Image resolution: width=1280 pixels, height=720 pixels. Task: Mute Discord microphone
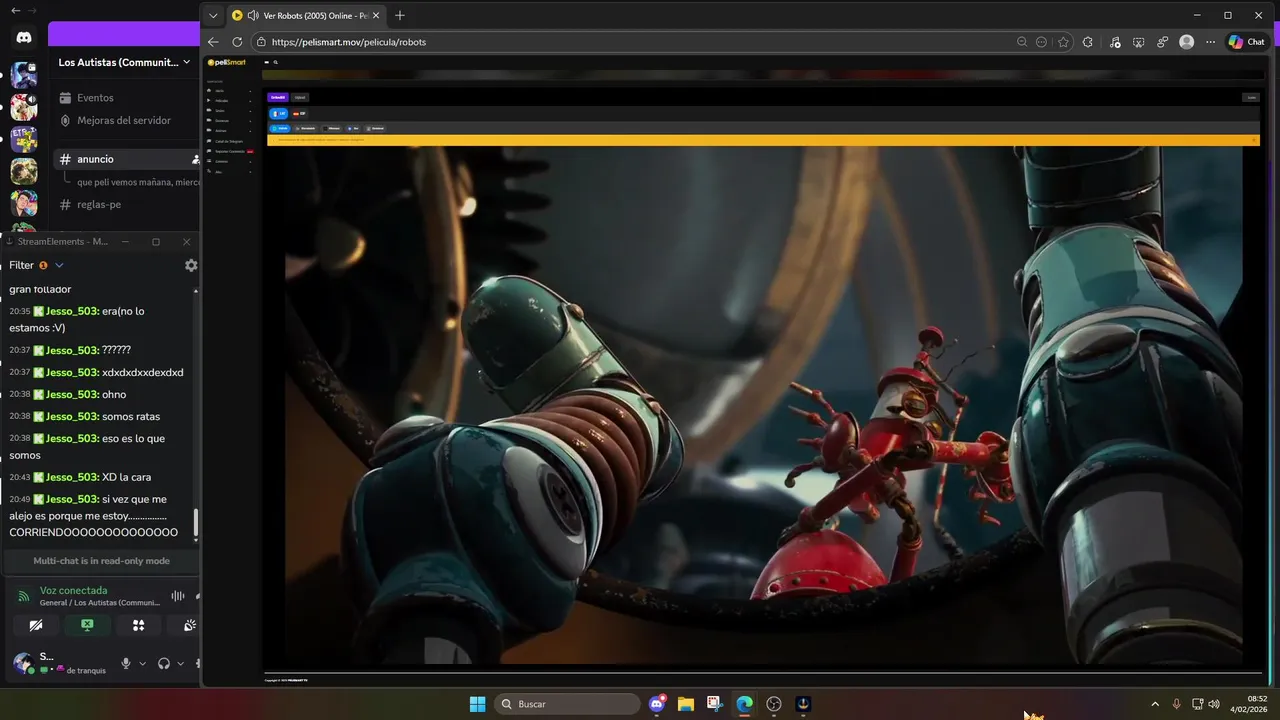pyautogui.click(x=126, y=663)
